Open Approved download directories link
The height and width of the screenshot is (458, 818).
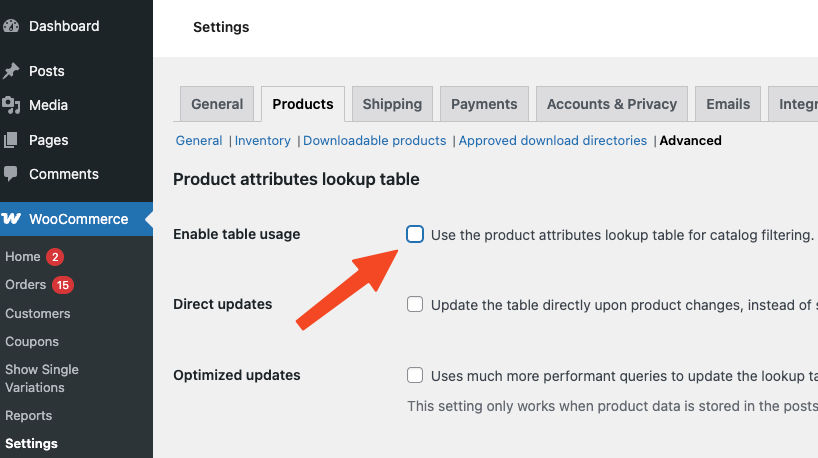(x=553, y=141)
